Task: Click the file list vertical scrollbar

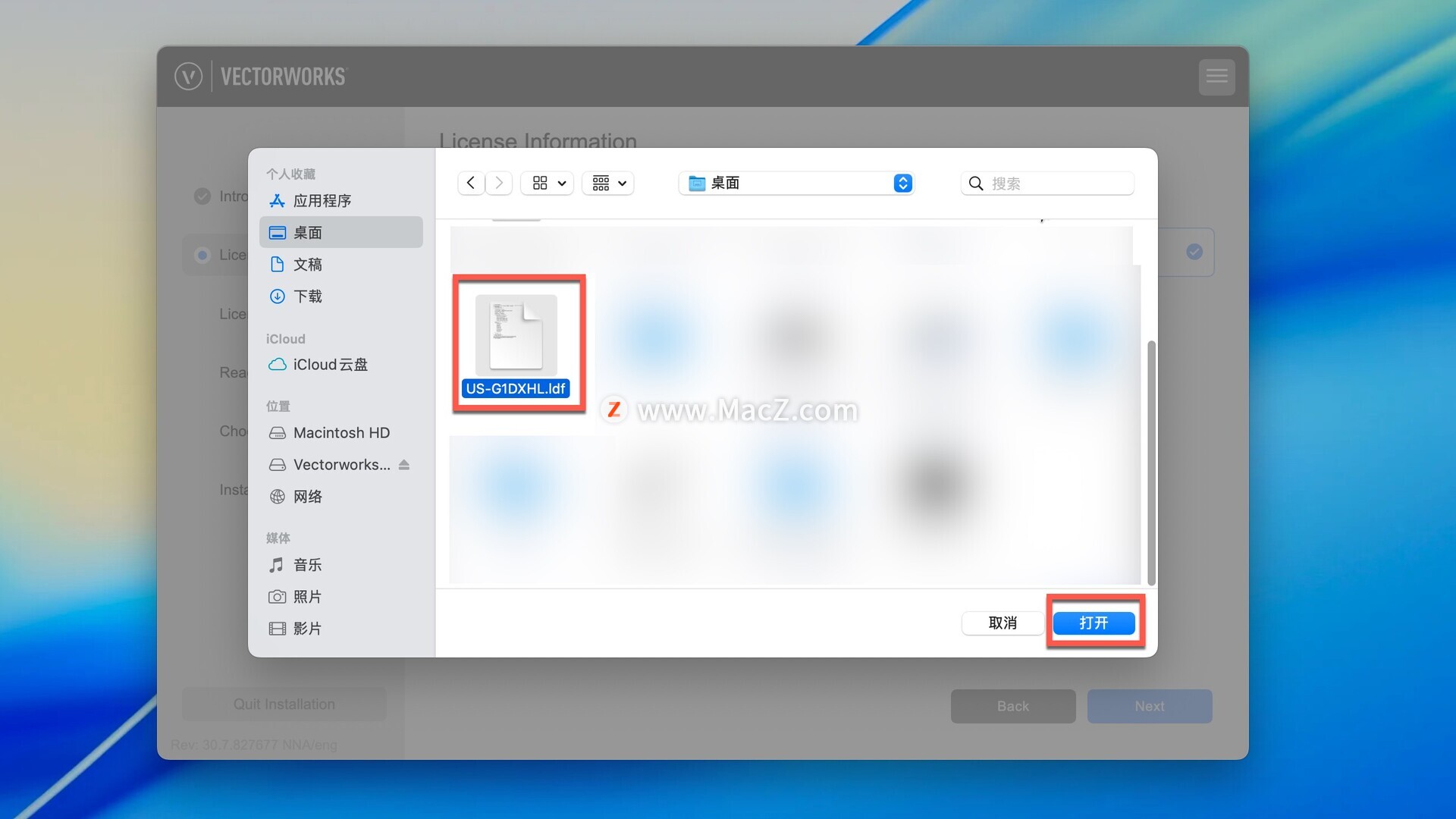Action: pyautogui.click(x=1151, y=463)
